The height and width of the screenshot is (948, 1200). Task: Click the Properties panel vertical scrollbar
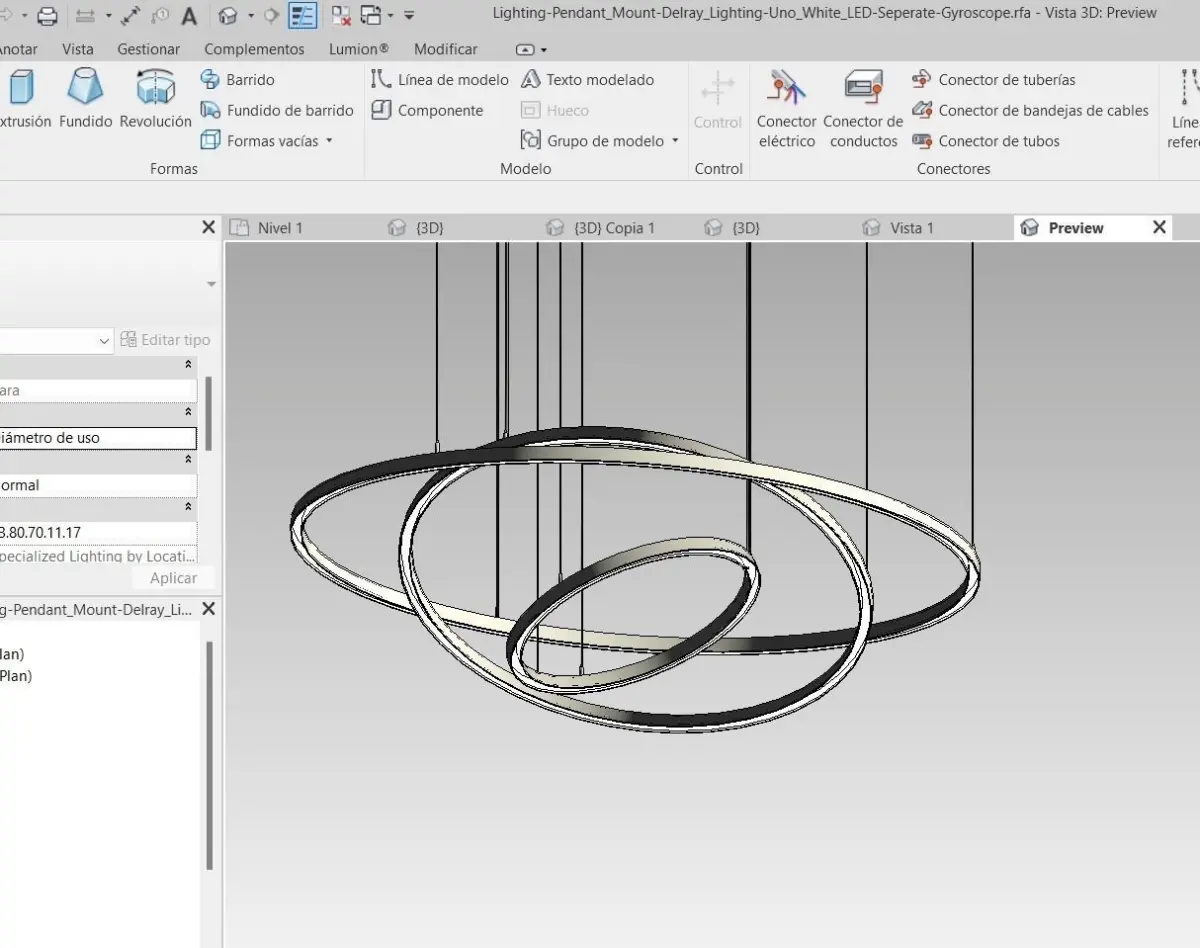[209, 414]
